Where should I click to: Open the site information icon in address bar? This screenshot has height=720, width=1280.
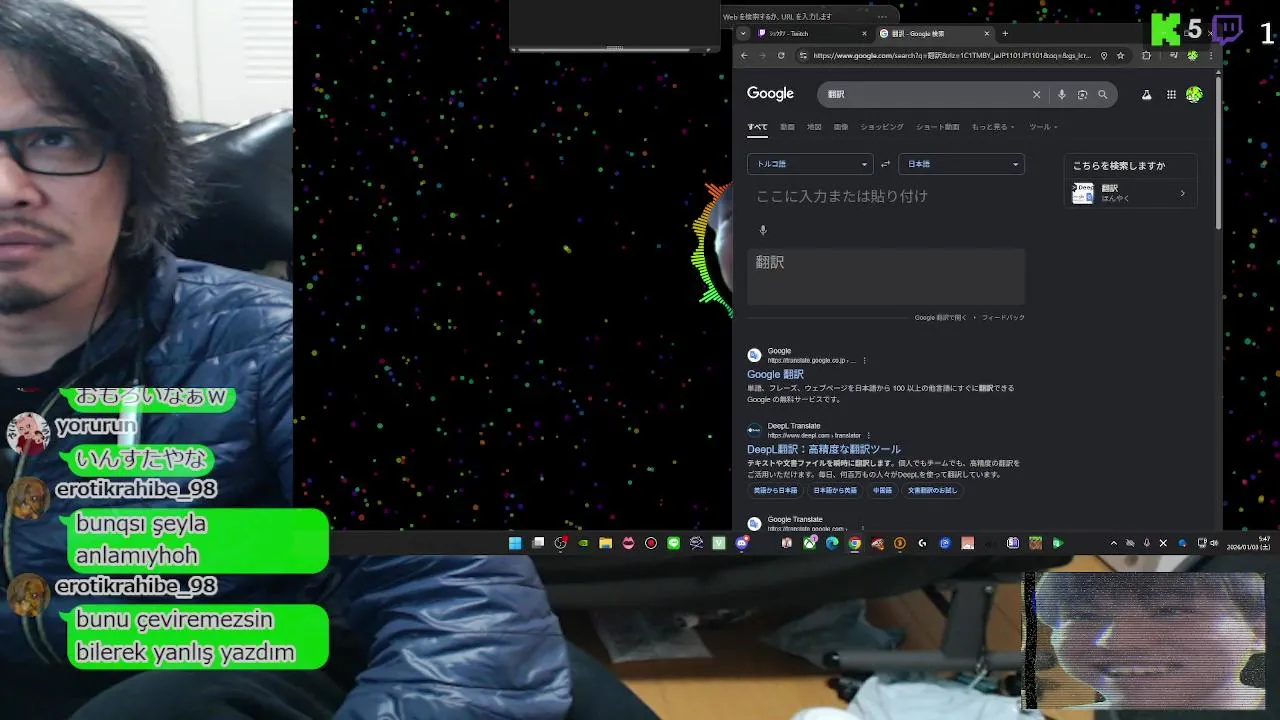803,55
